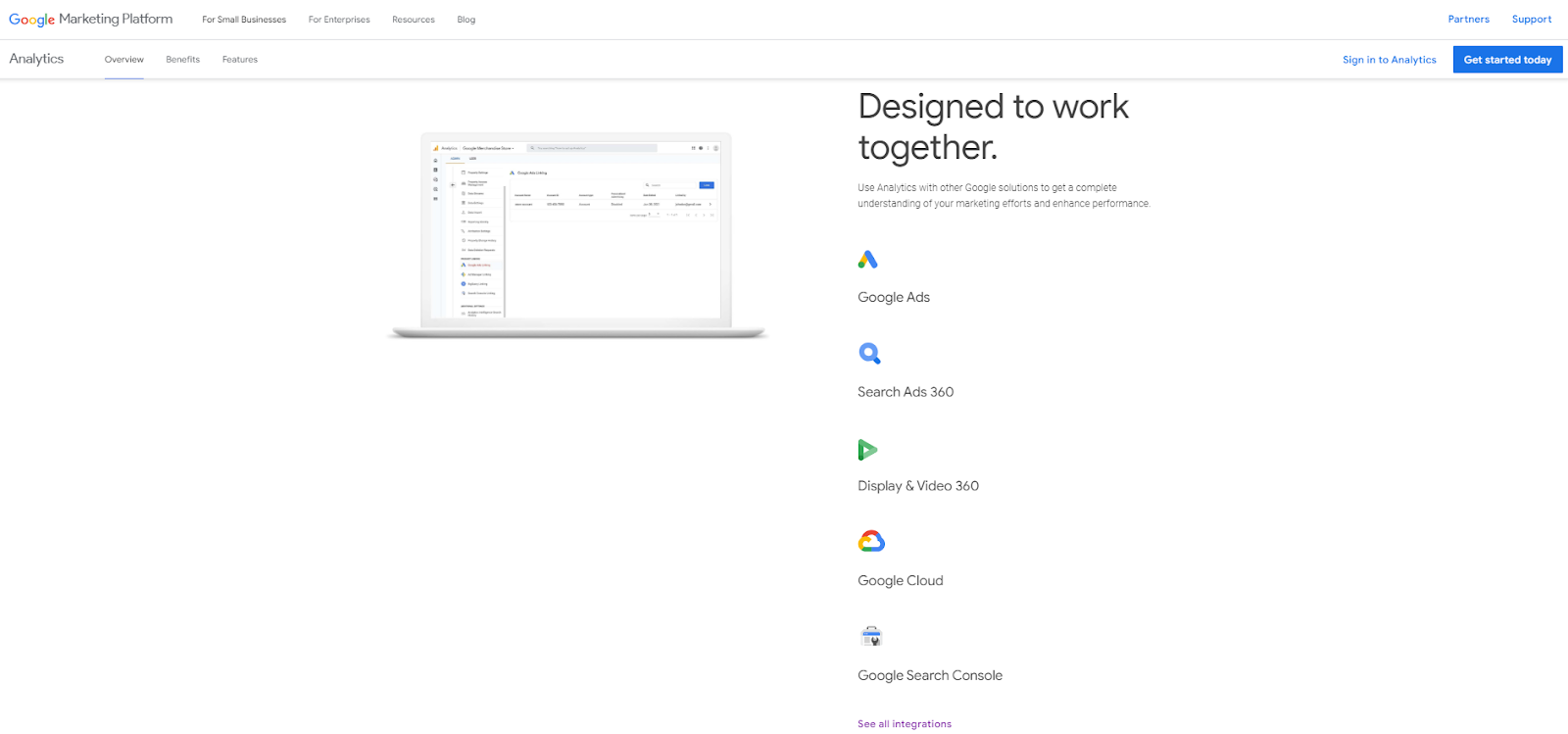Open the Support link
Image resolution: width=1568 pixels, height=734 pixels.
[1532, 20]
